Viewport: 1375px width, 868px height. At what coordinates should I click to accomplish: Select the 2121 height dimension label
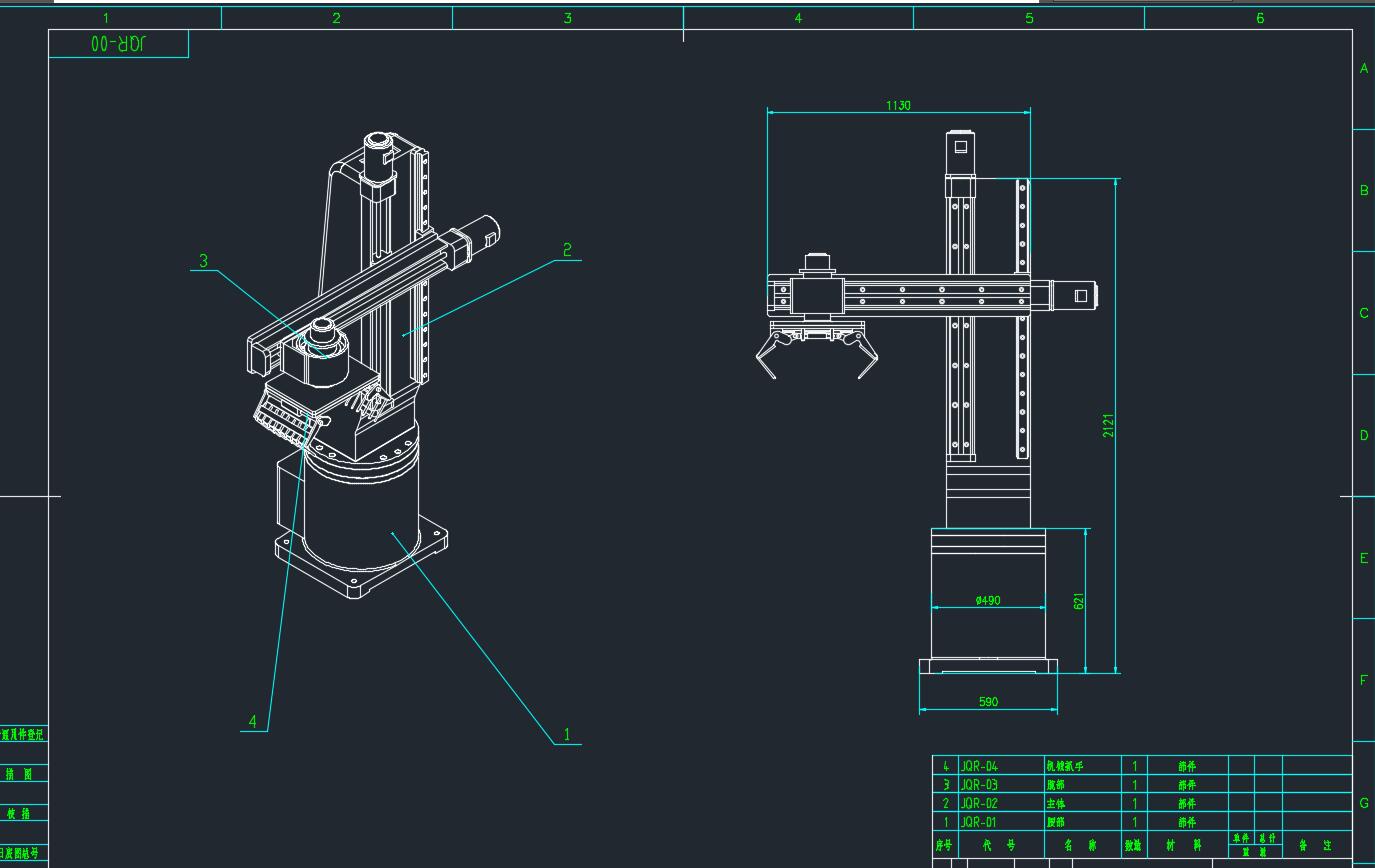(x=1108, y=425)
